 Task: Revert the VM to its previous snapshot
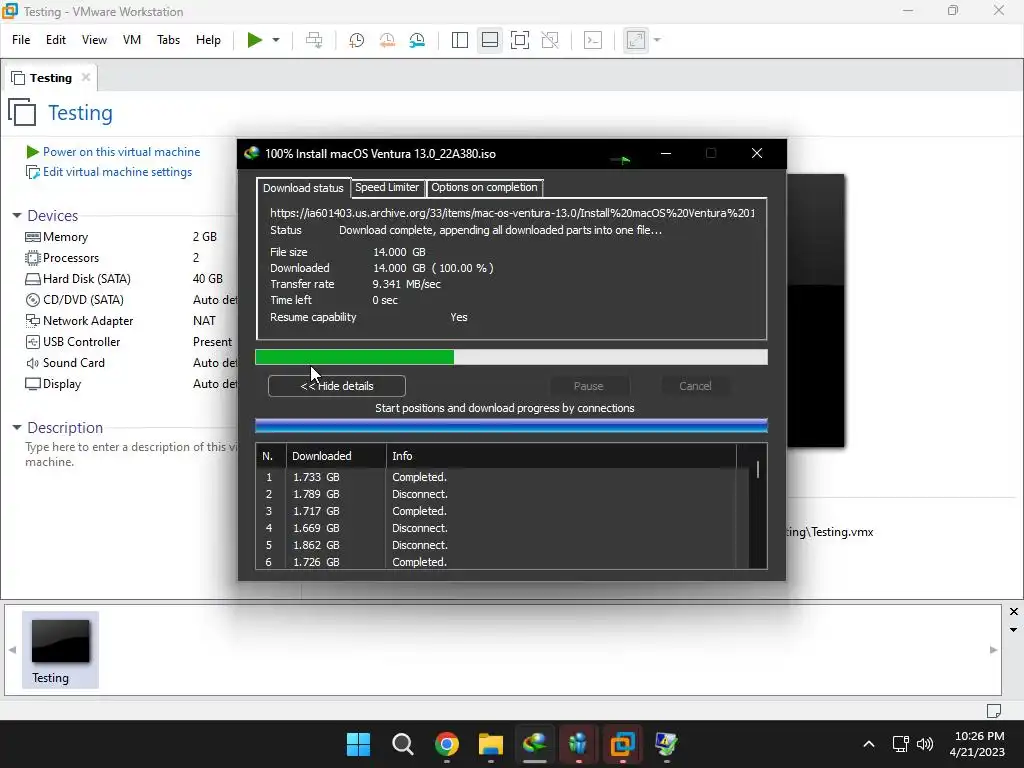tap(387, 40)
